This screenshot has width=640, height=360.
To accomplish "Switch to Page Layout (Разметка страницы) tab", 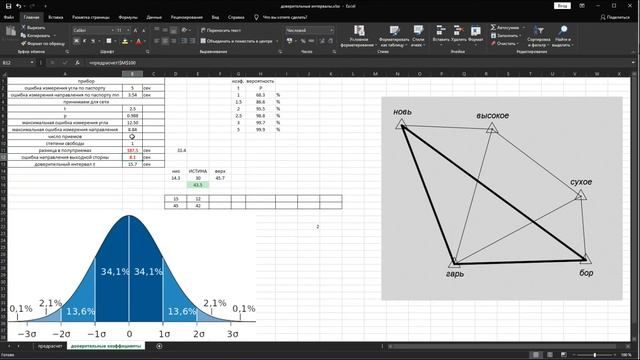I will click(x=91, y=17).
